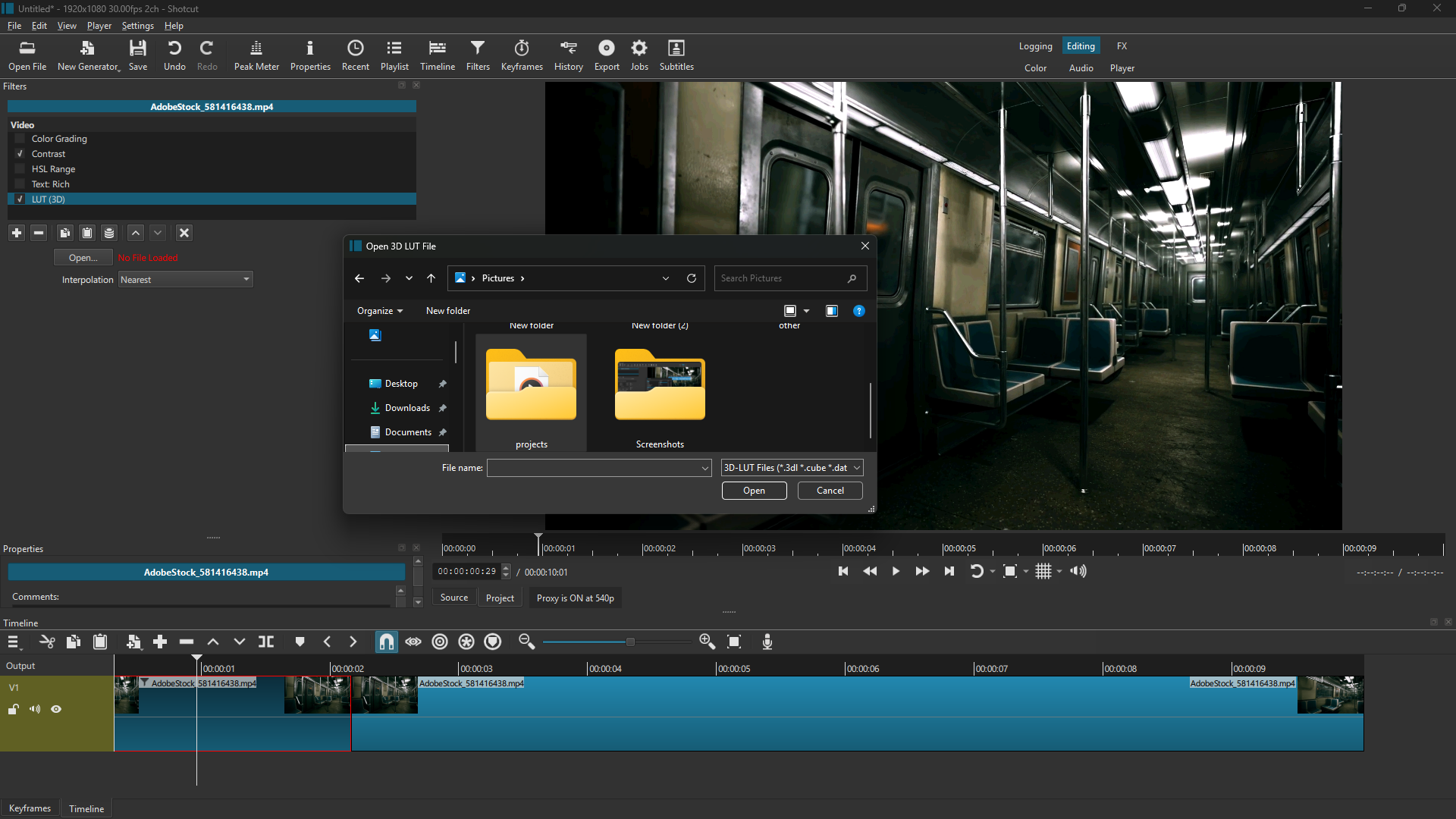The width and height of the screenshot is (1456, 819).
Task: Open the Export panel
Action: coord(607,56)
